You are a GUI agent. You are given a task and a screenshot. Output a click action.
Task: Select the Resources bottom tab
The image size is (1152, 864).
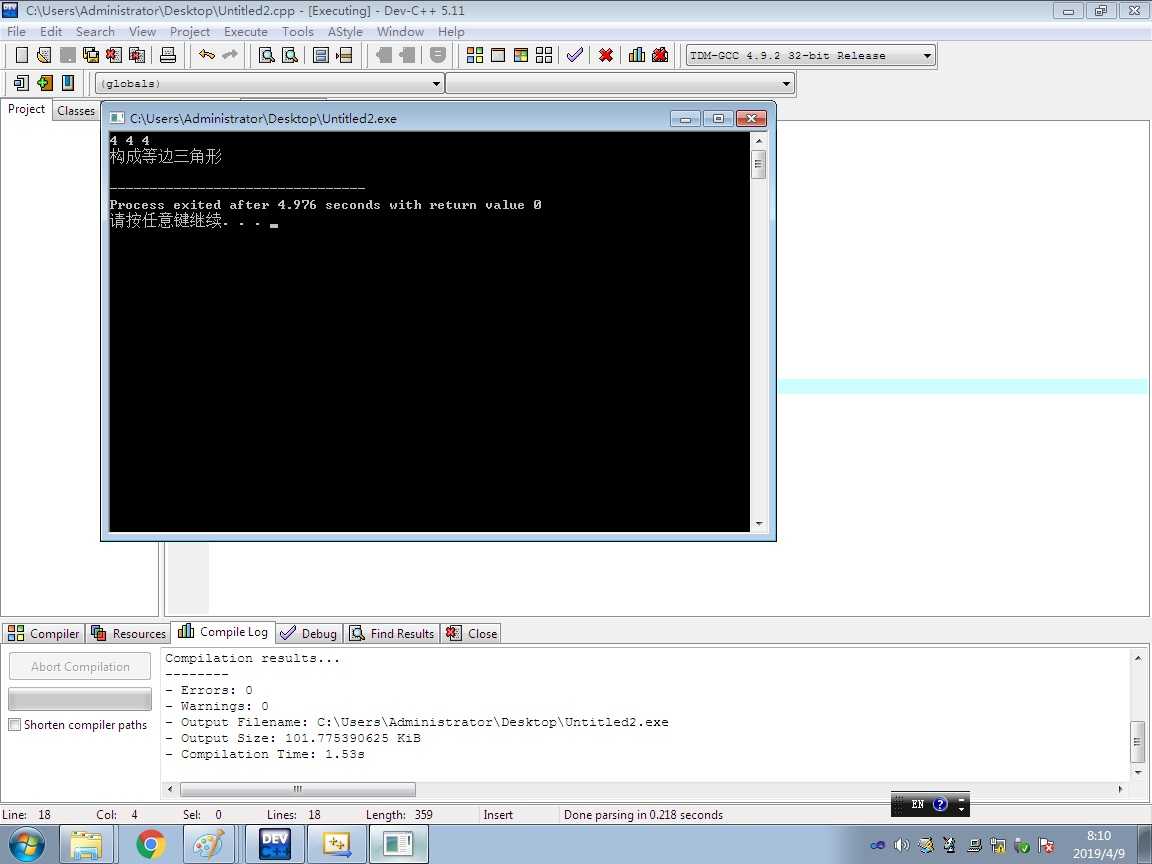(129, 633)
